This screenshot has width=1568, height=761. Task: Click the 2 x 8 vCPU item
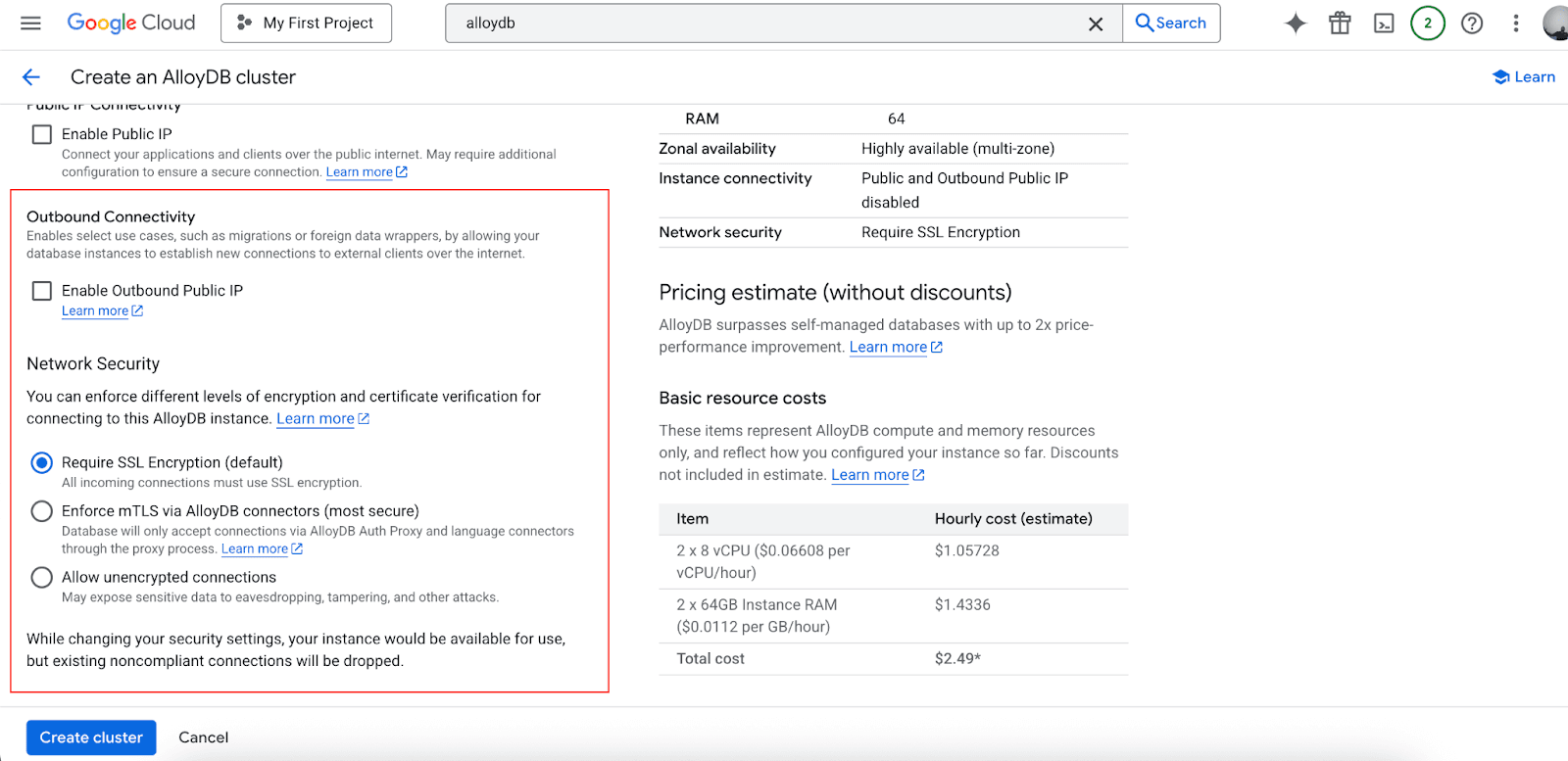tap(762, 562)
